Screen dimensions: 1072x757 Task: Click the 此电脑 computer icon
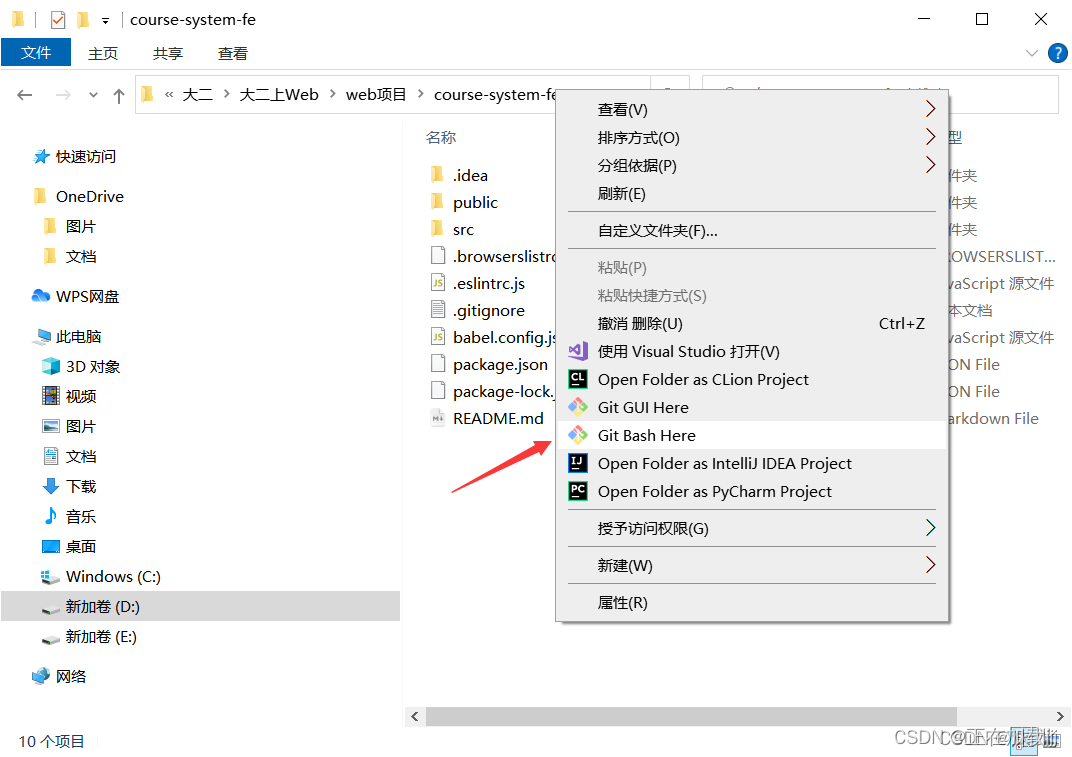[x=42, y=336]
